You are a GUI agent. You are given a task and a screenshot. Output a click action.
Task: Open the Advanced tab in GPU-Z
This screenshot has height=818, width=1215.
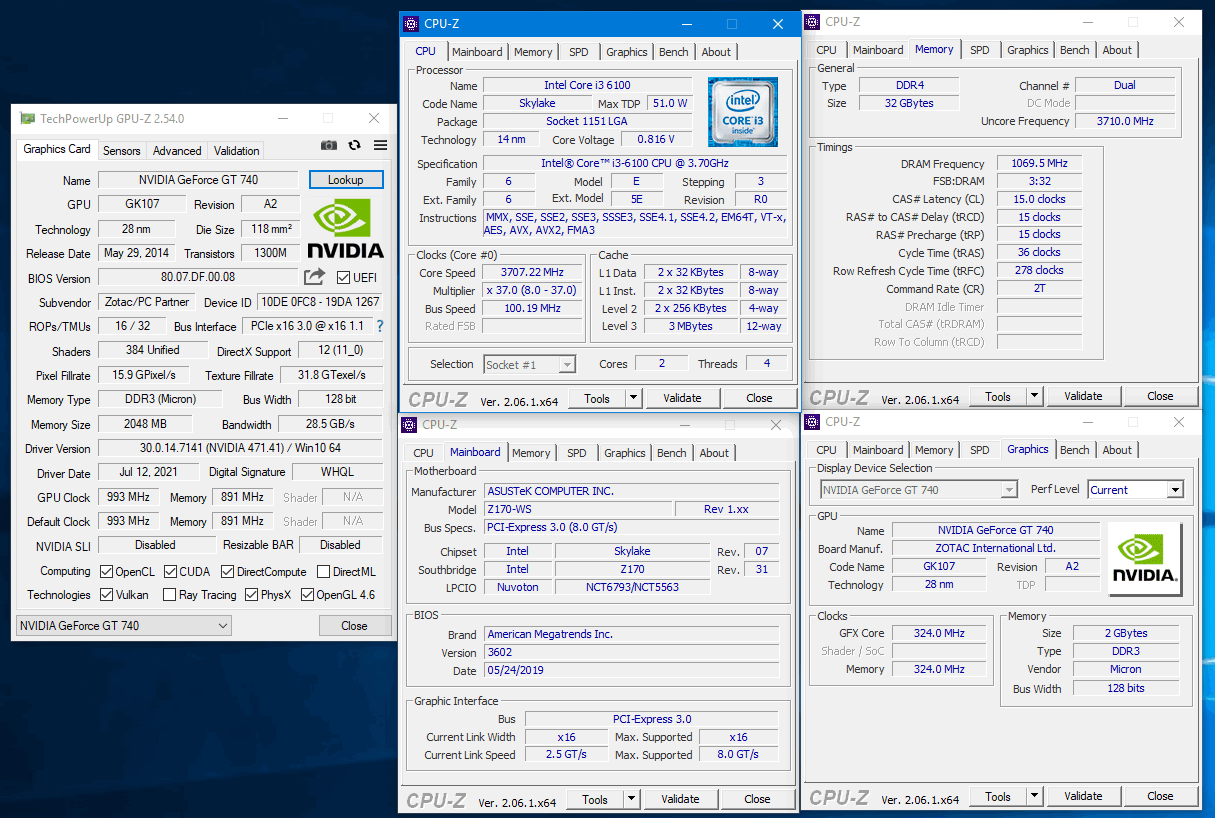[177, 151]
